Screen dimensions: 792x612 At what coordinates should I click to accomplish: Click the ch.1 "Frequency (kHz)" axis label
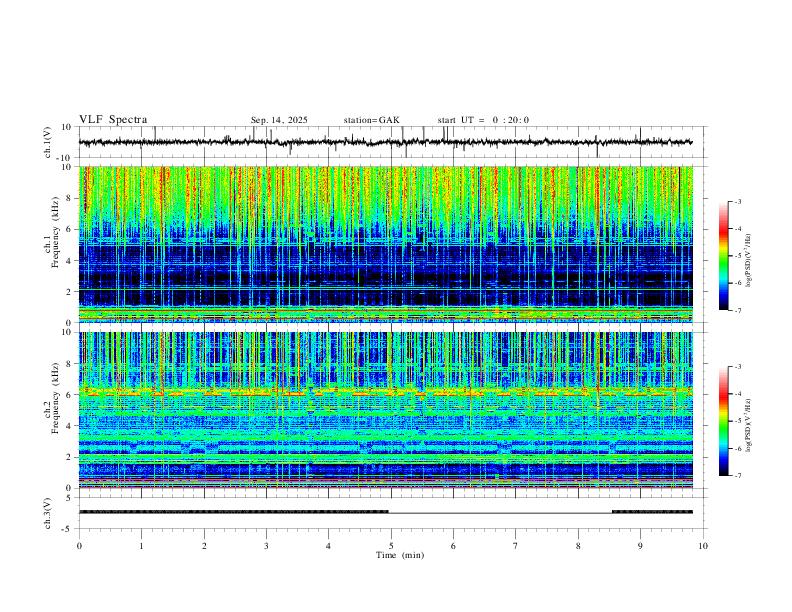55,232
